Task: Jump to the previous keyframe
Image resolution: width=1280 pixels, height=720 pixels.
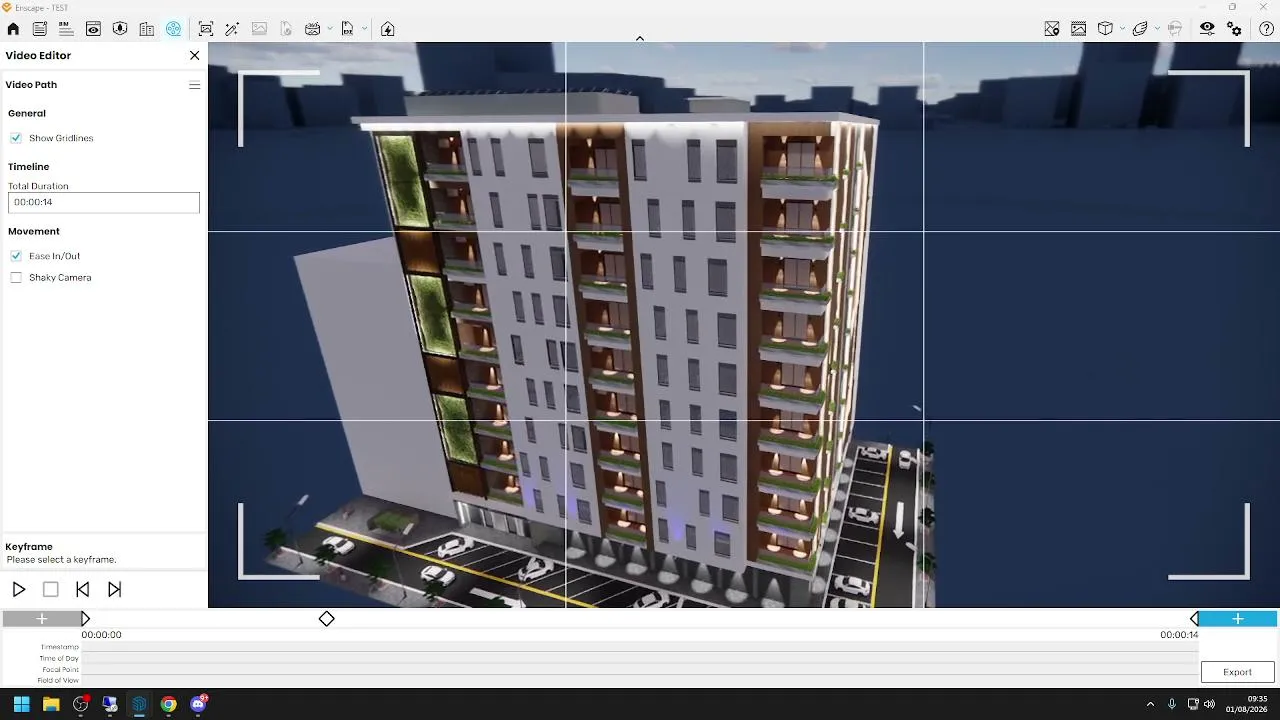Action: point(83,590)
